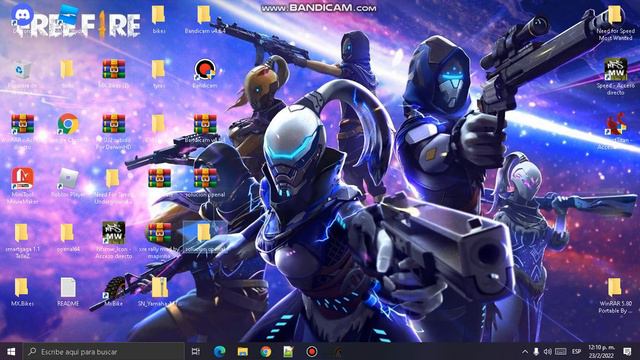Click the touch keyboard tray icon

561,351
